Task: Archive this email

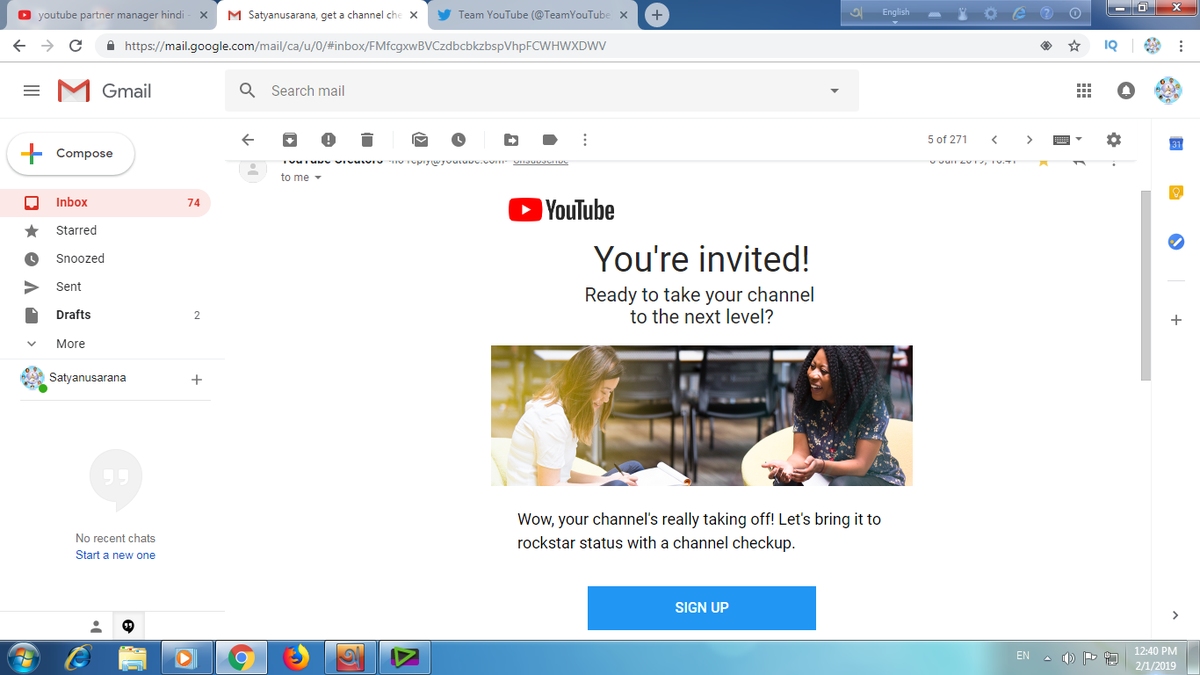Action: tap(290, 139)
